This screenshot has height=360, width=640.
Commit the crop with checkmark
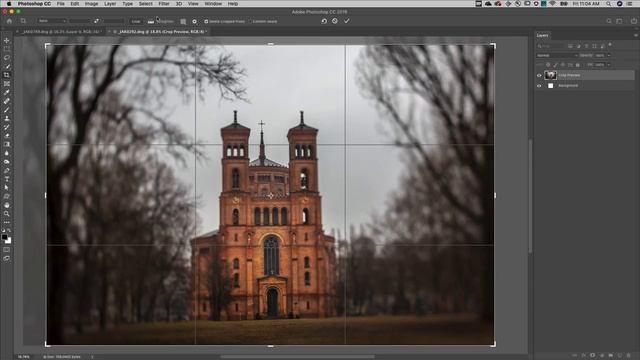[347, 21]
